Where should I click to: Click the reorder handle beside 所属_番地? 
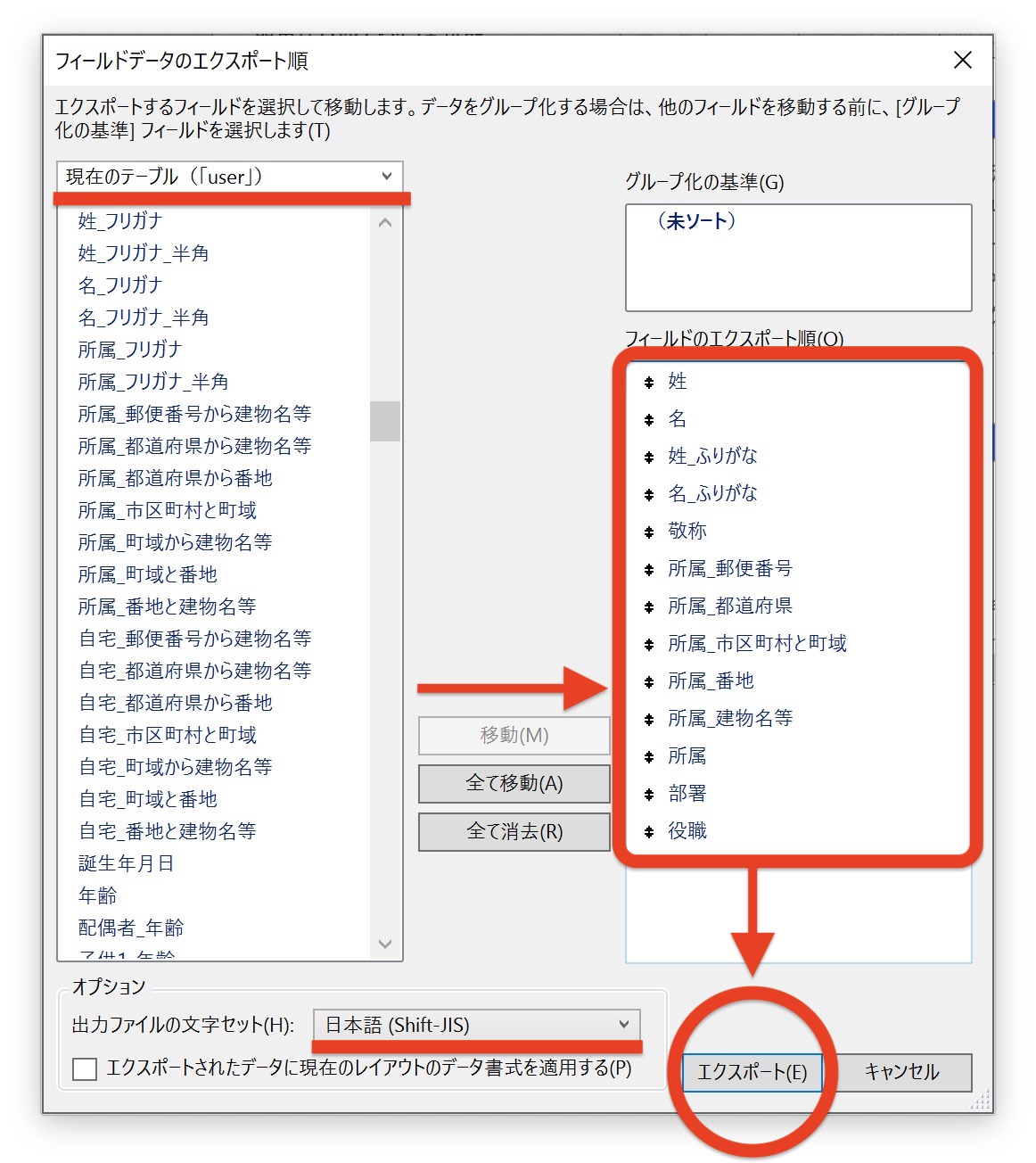tap(649, 682)
